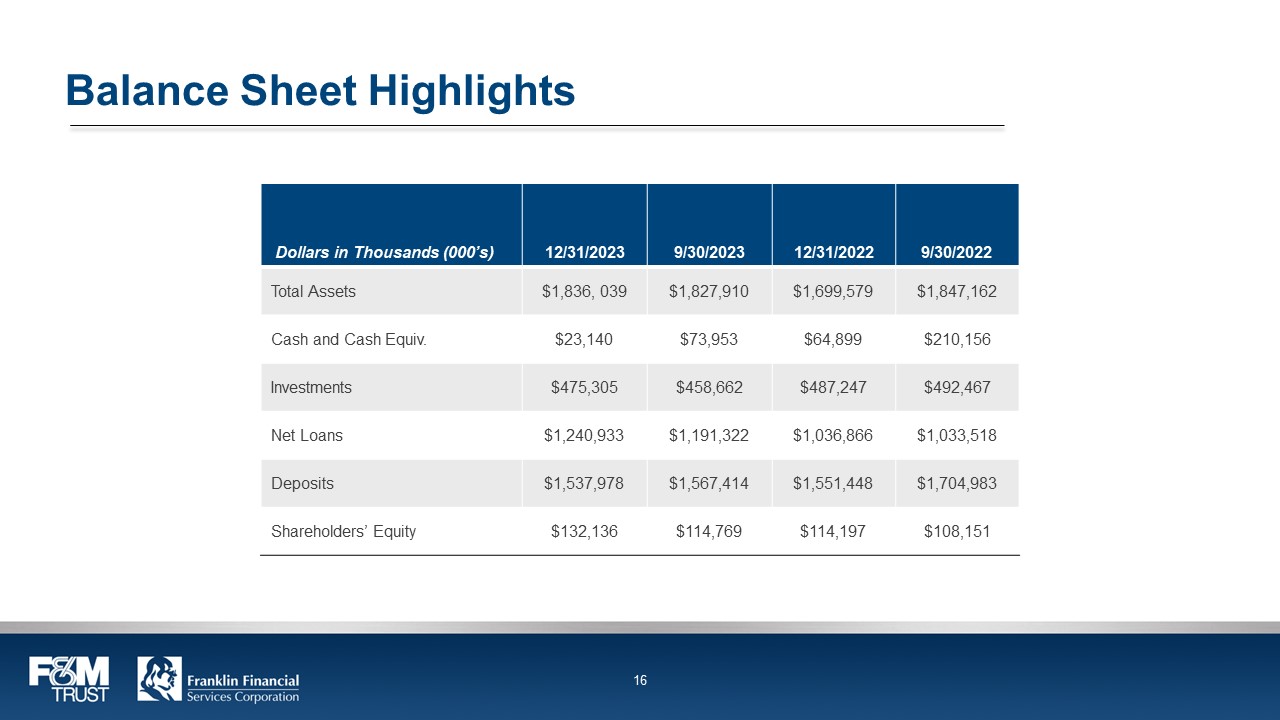
Task: Select the Shareholders' Equity row label
Action: pyautogui.click(x=343, y=532)
